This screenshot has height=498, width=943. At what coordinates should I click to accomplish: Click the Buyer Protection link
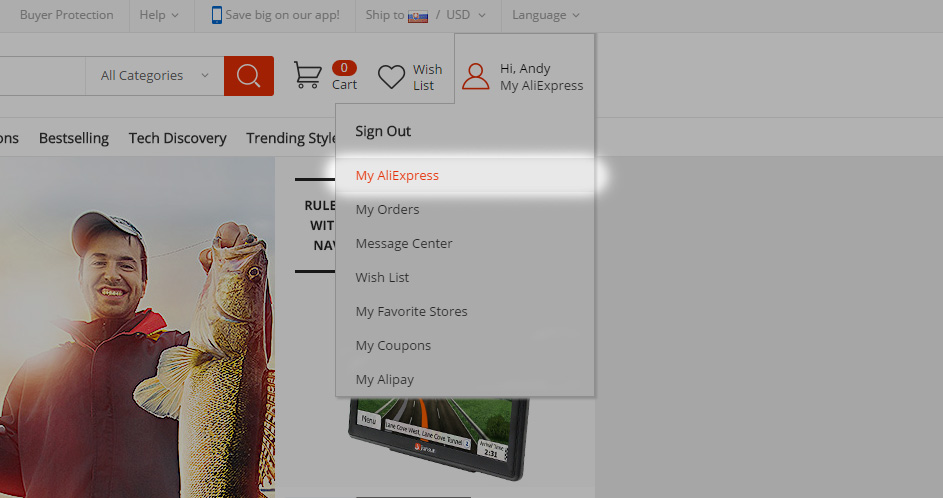click(x=66, y=15)
